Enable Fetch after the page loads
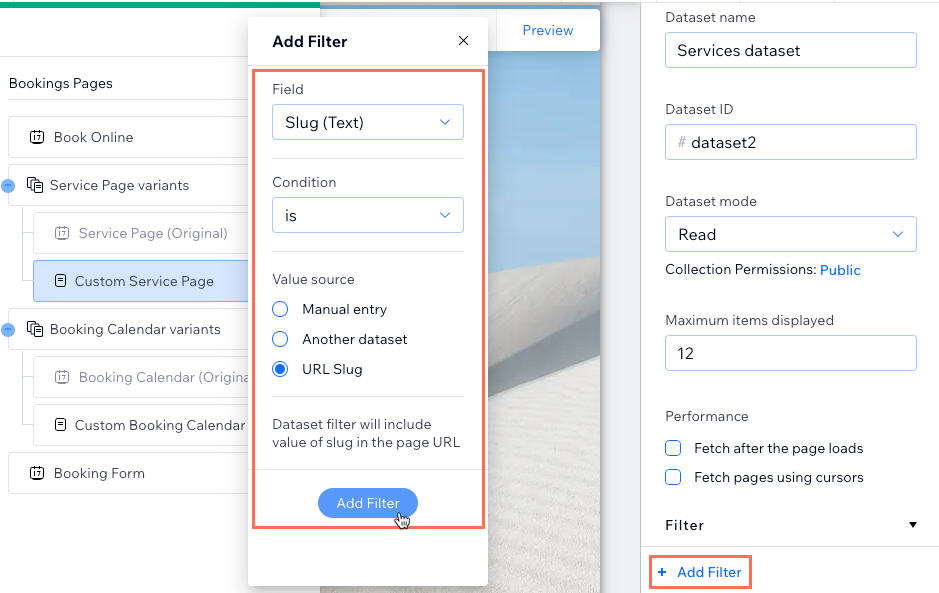Viewport: 939px width, 593px height. tap(673, 448)
